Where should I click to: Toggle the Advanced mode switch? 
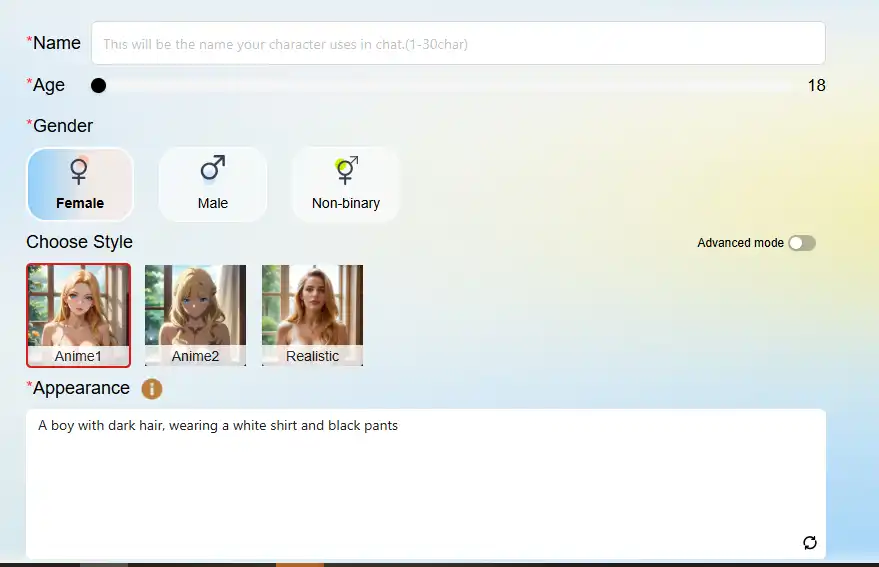pyautogui.click(x=802, y=243)
